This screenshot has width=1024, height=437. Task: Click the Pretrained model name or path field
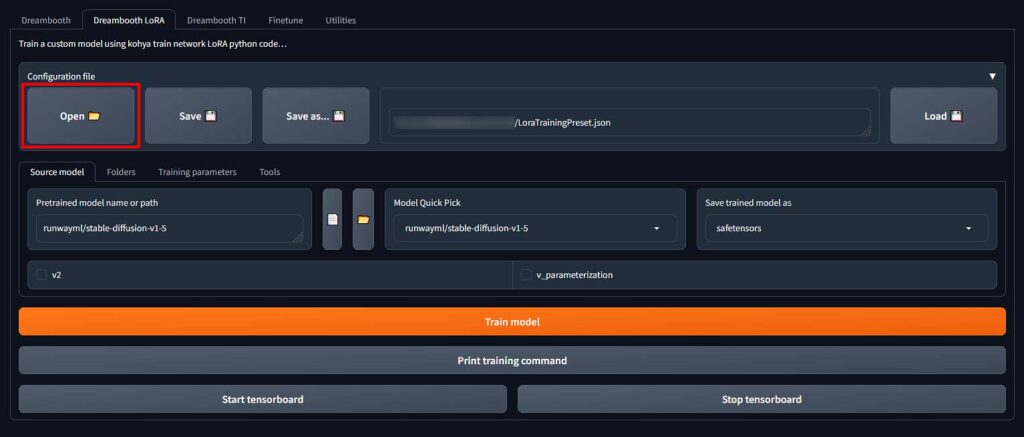click(170, 229)
